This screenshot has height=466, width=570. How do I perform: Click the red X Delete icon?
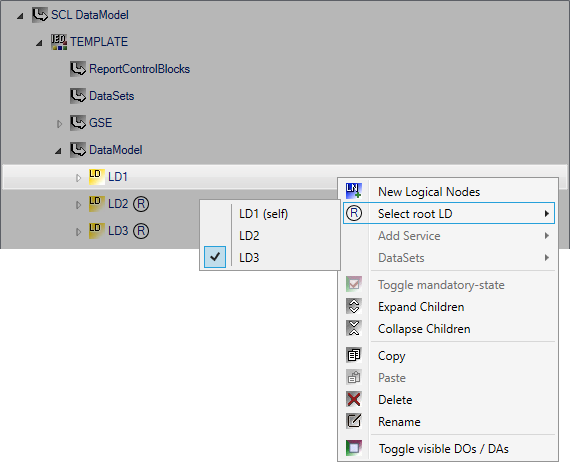click(354, 399)
